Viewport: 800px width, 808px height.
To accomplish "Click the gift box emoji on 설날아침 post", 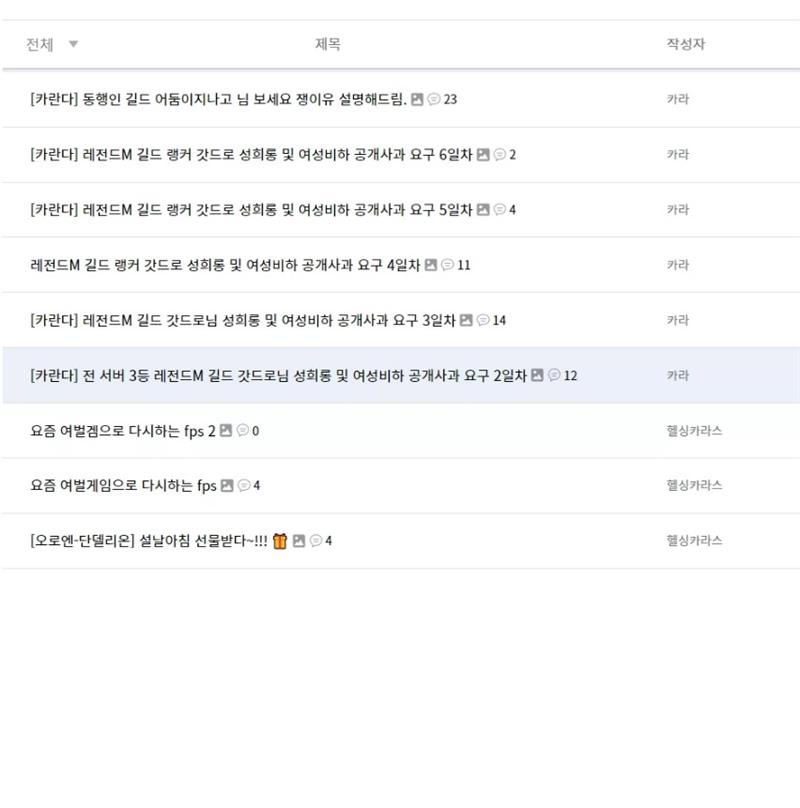I will coord(280,541).
